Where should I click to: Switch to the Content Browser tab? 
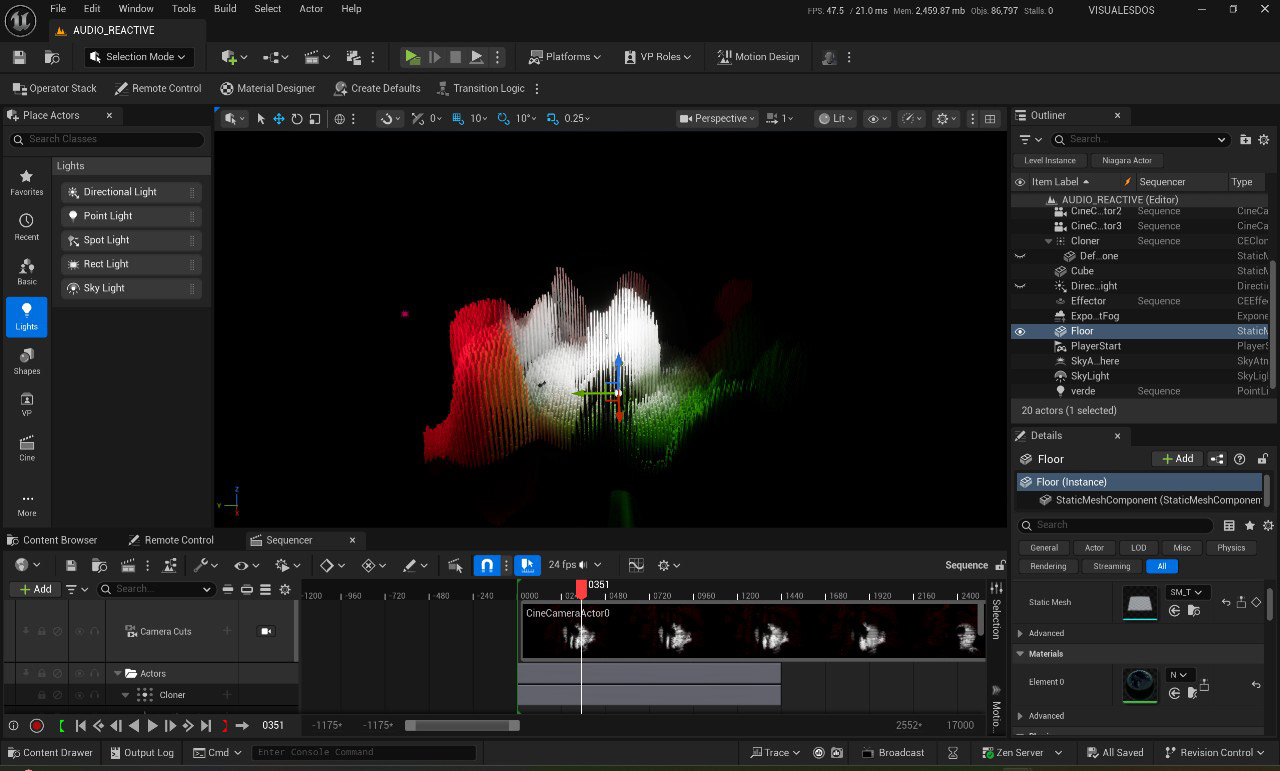pos(60,540)
